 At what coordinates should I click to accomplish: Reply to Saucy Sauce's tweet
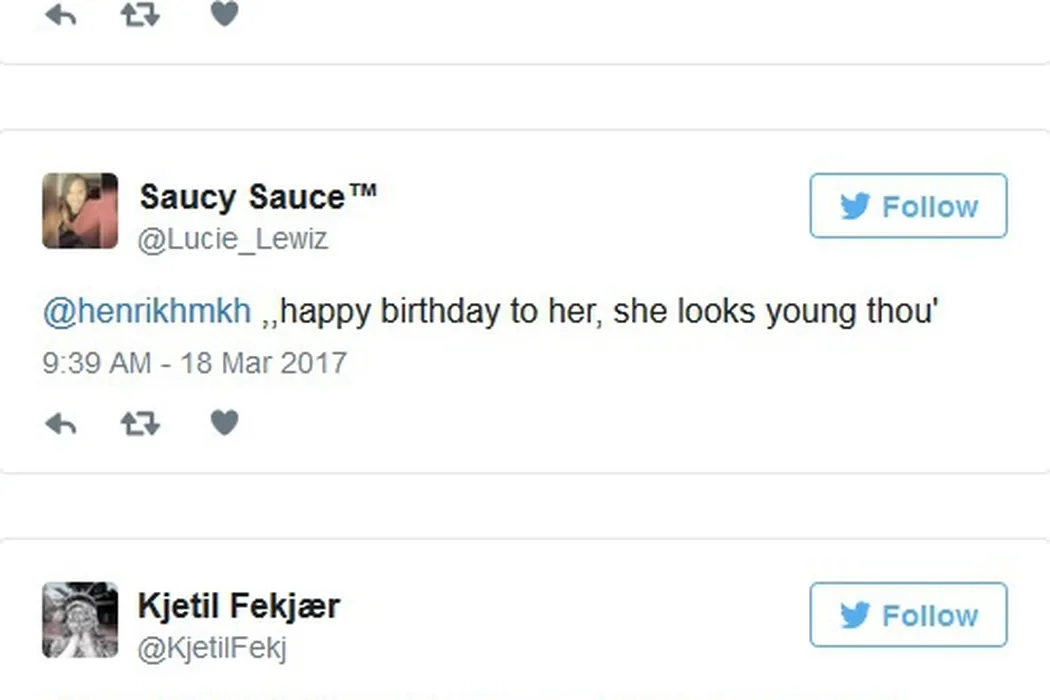pyautogui.click(x=61, y=424)
